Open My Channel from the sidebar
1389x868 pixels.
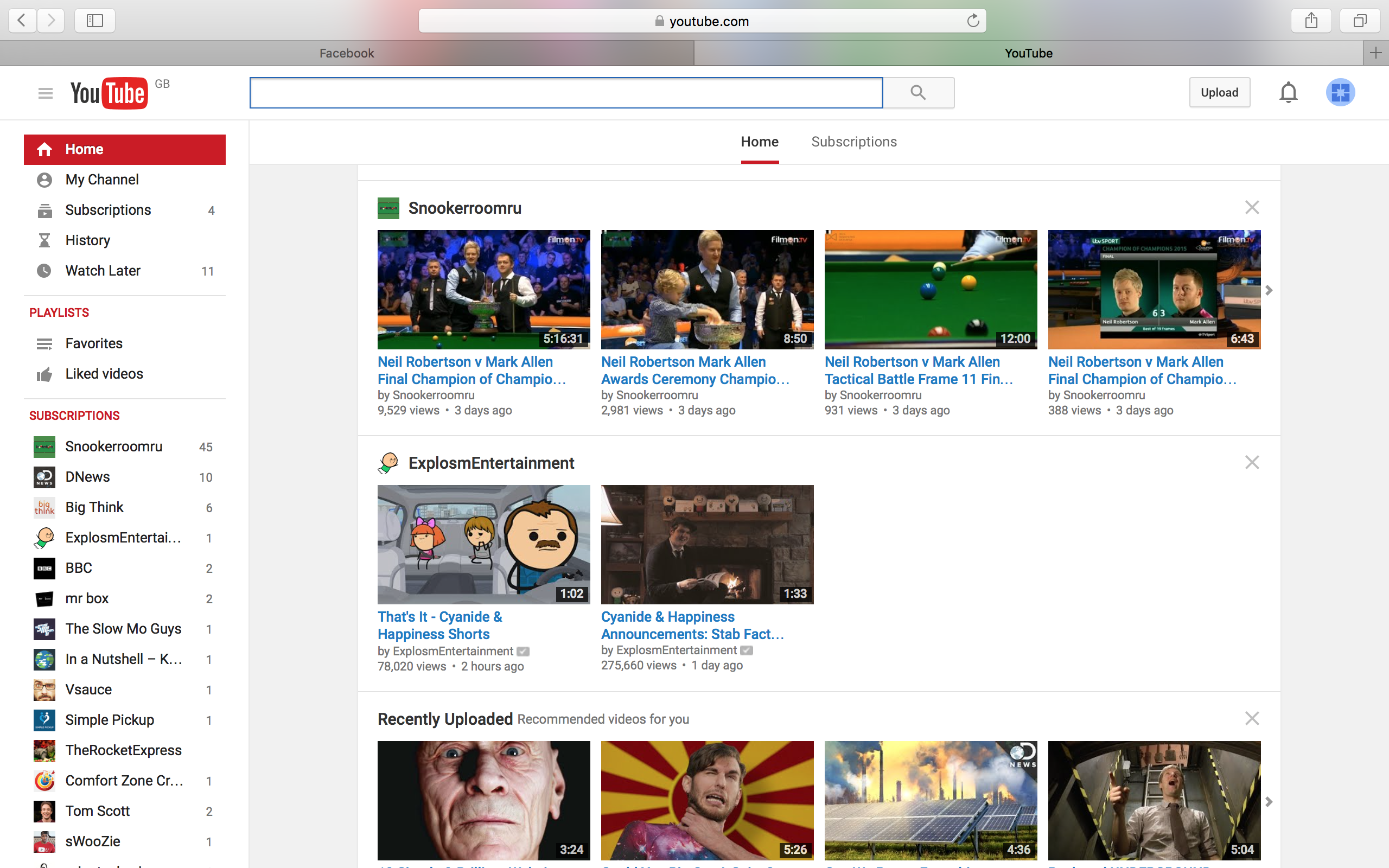coord(125,180)
